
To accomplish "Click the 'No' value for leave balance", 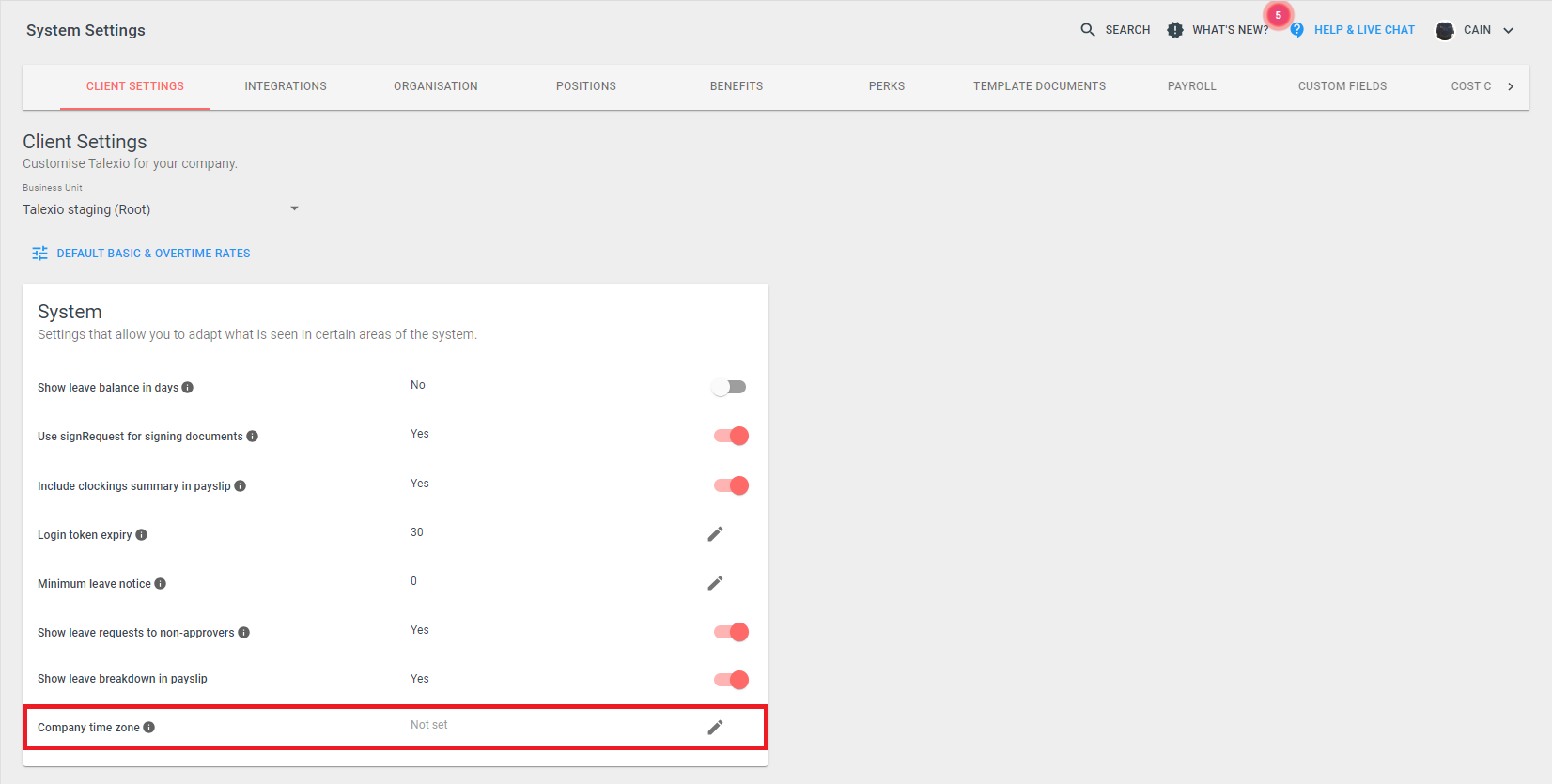I will pyautogui.click(x=418, y=385).
